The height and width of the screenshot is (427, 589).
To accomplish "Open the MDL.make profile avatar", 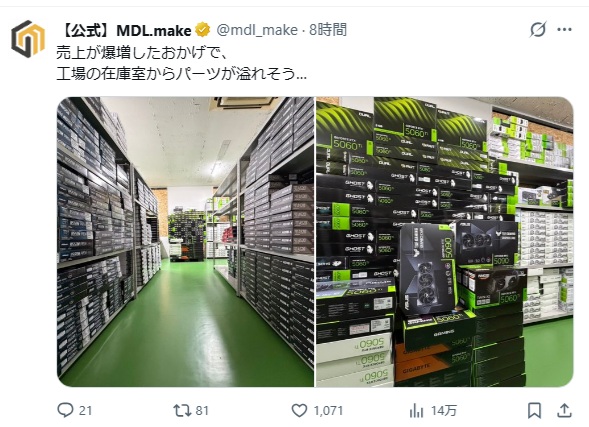I will point(28,39).
